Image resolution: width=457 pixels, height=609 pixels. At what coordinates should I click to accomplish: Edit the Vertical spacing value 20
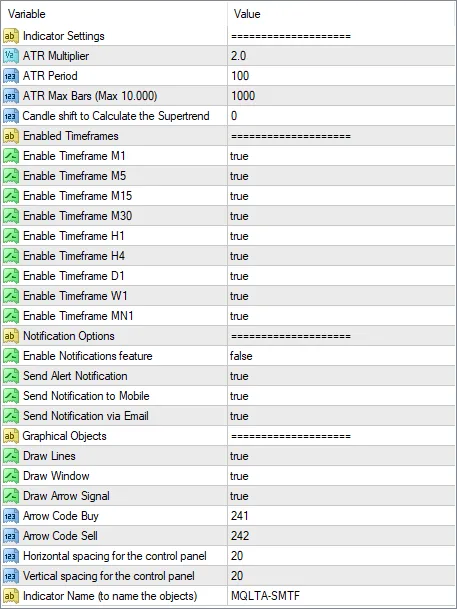(237, 576)
